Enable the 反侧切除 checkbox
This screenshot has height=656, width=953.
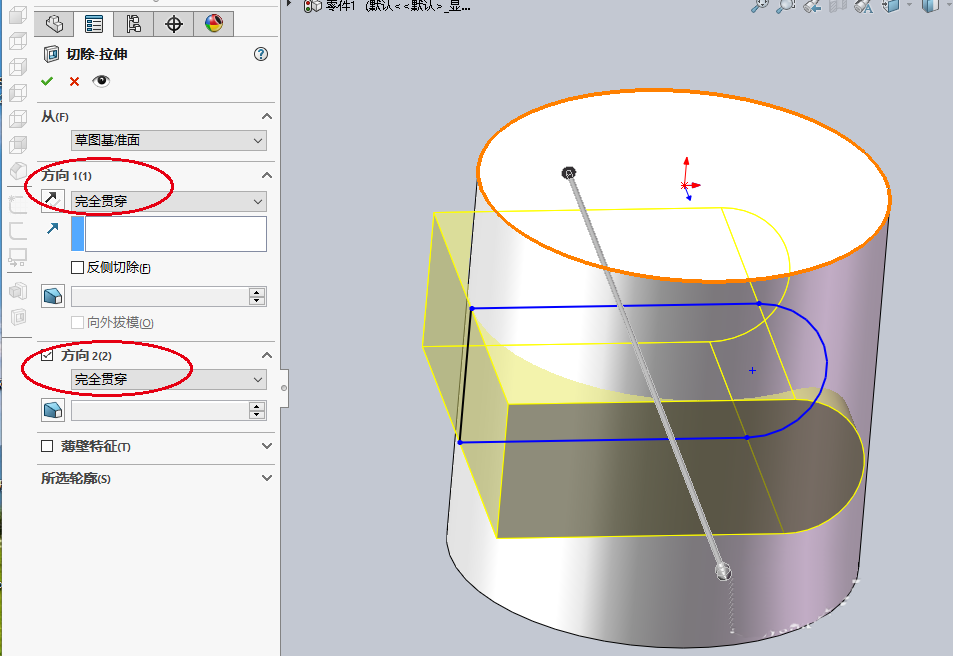pos(77,268)
